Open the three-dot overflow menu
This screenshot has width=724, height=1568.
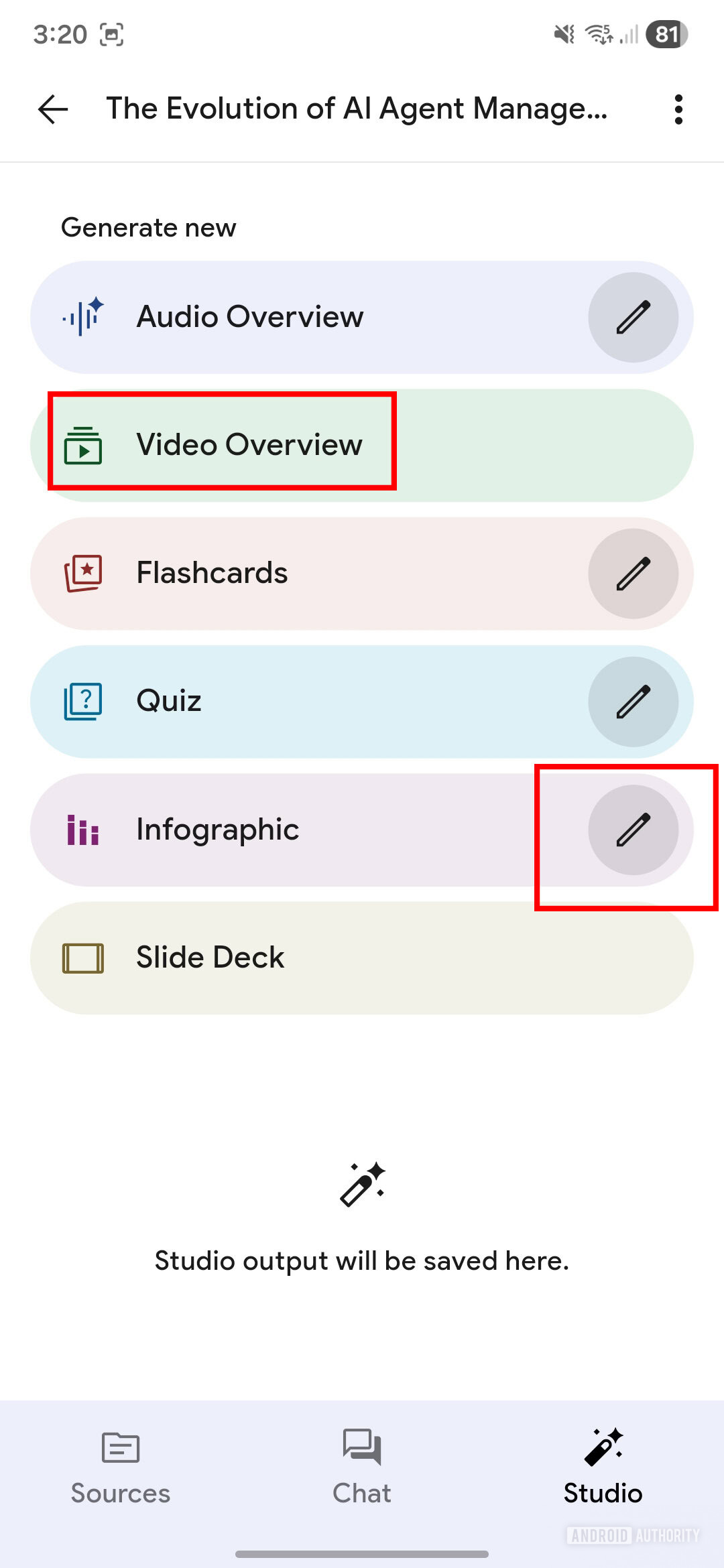678,109
